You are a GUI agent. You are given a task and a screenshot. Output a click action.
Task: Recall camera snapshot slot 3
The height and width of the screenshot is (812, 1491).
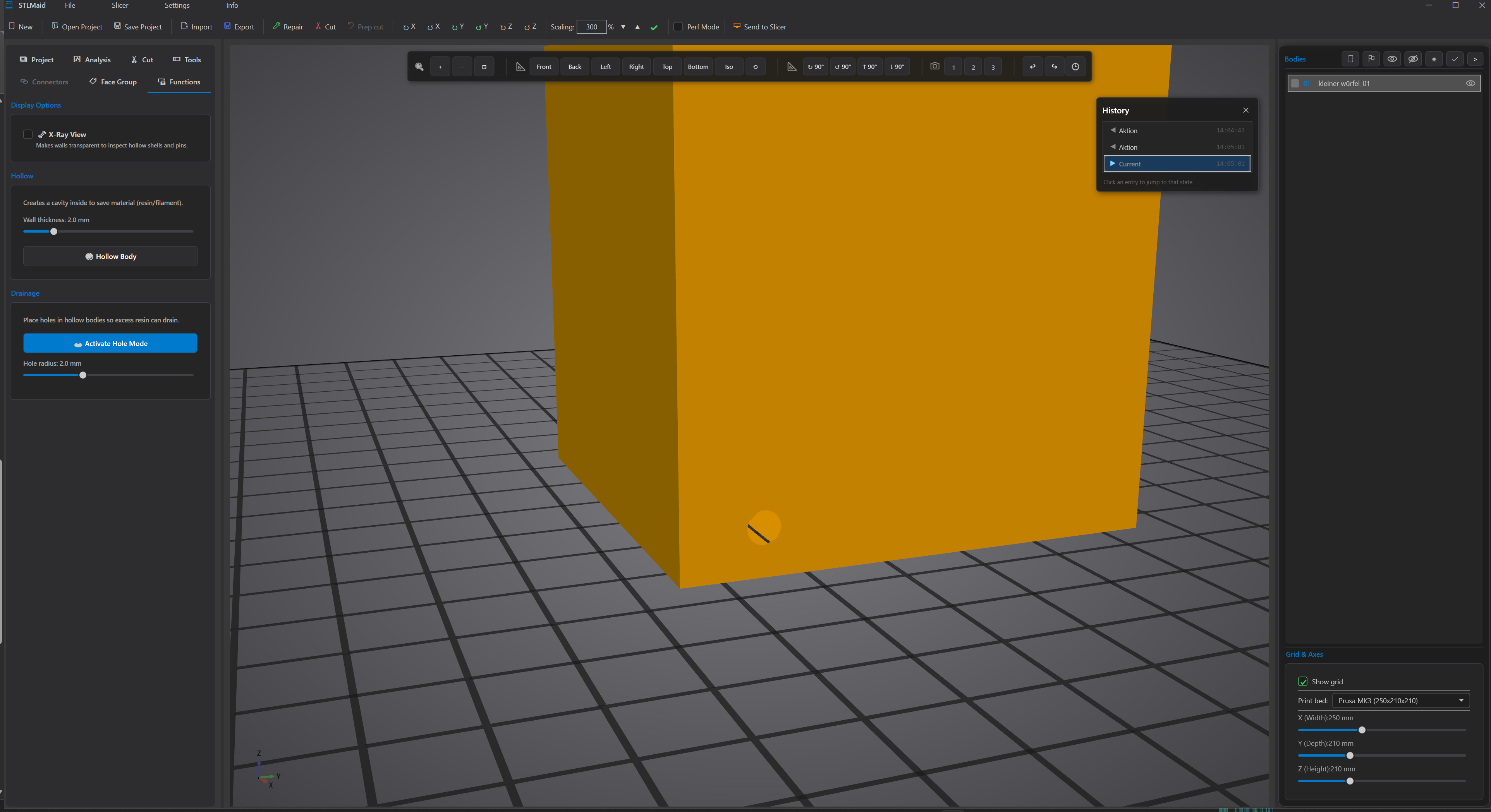993,67
